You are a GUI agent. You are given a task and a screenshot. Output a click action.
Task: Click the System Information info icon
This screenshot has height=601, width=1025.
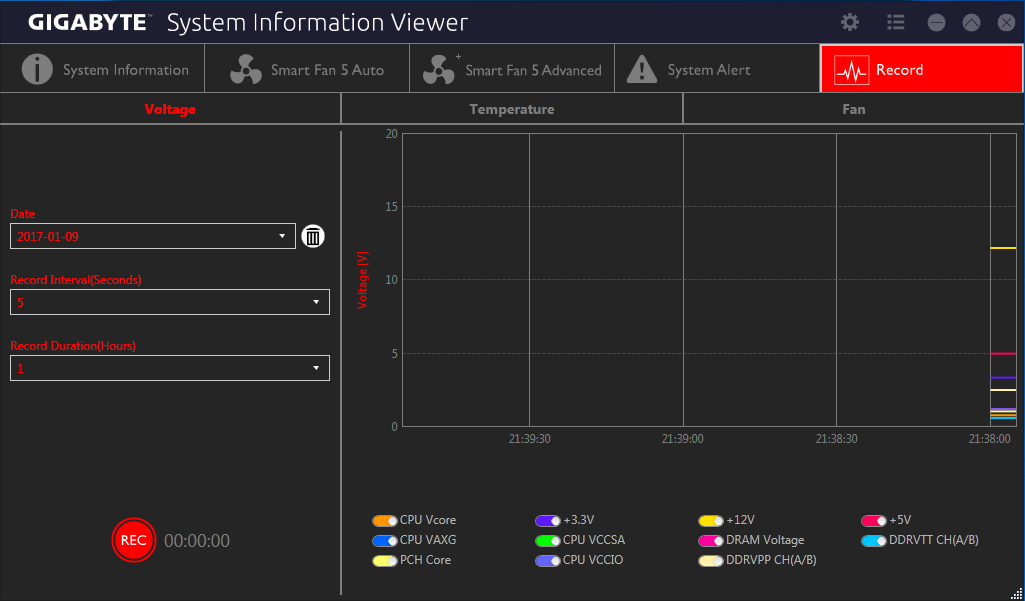tap(37, 69)
